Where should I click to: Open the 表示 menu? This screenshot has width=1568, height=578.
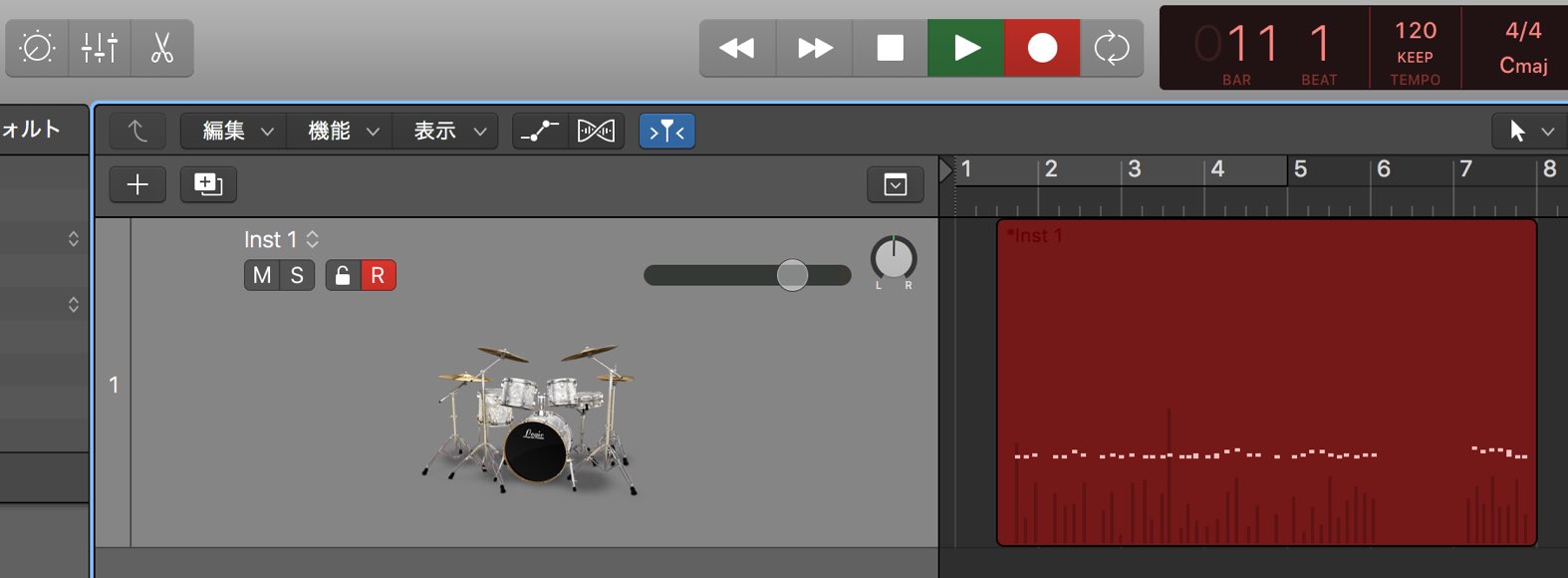click(445, 131)
